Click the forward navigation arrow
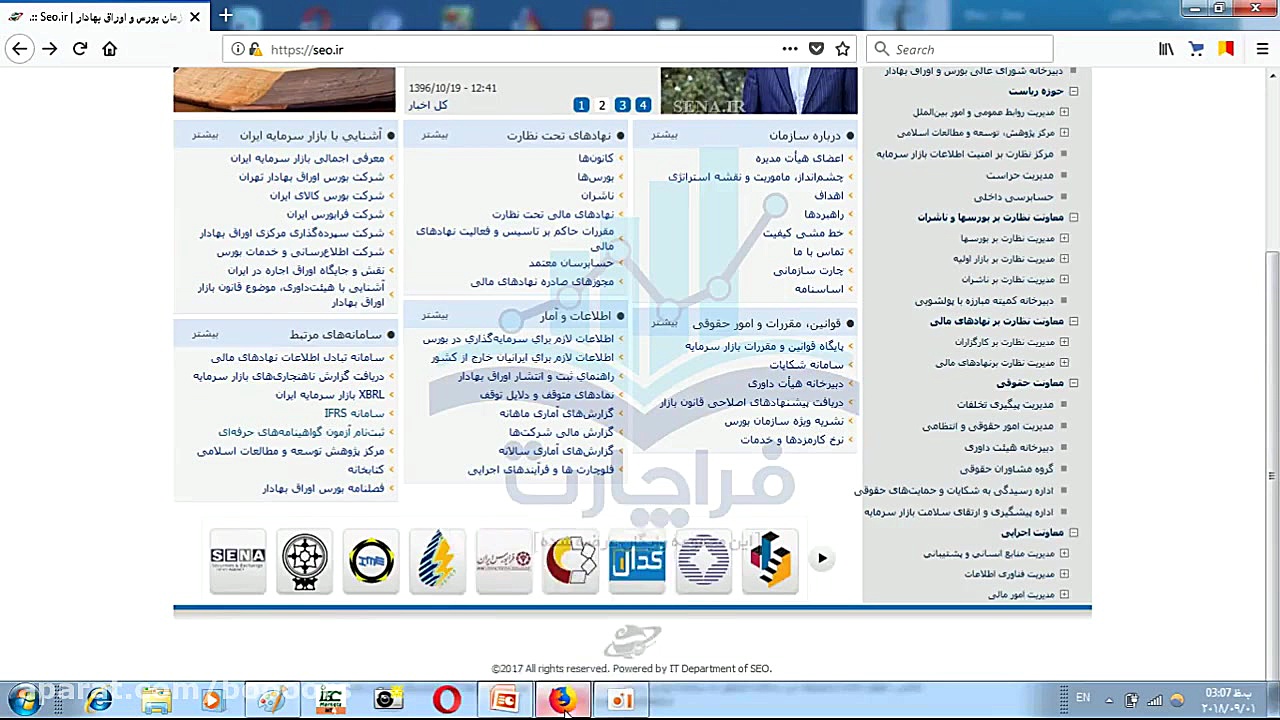Screen dimensions: 1280x720 50,49
